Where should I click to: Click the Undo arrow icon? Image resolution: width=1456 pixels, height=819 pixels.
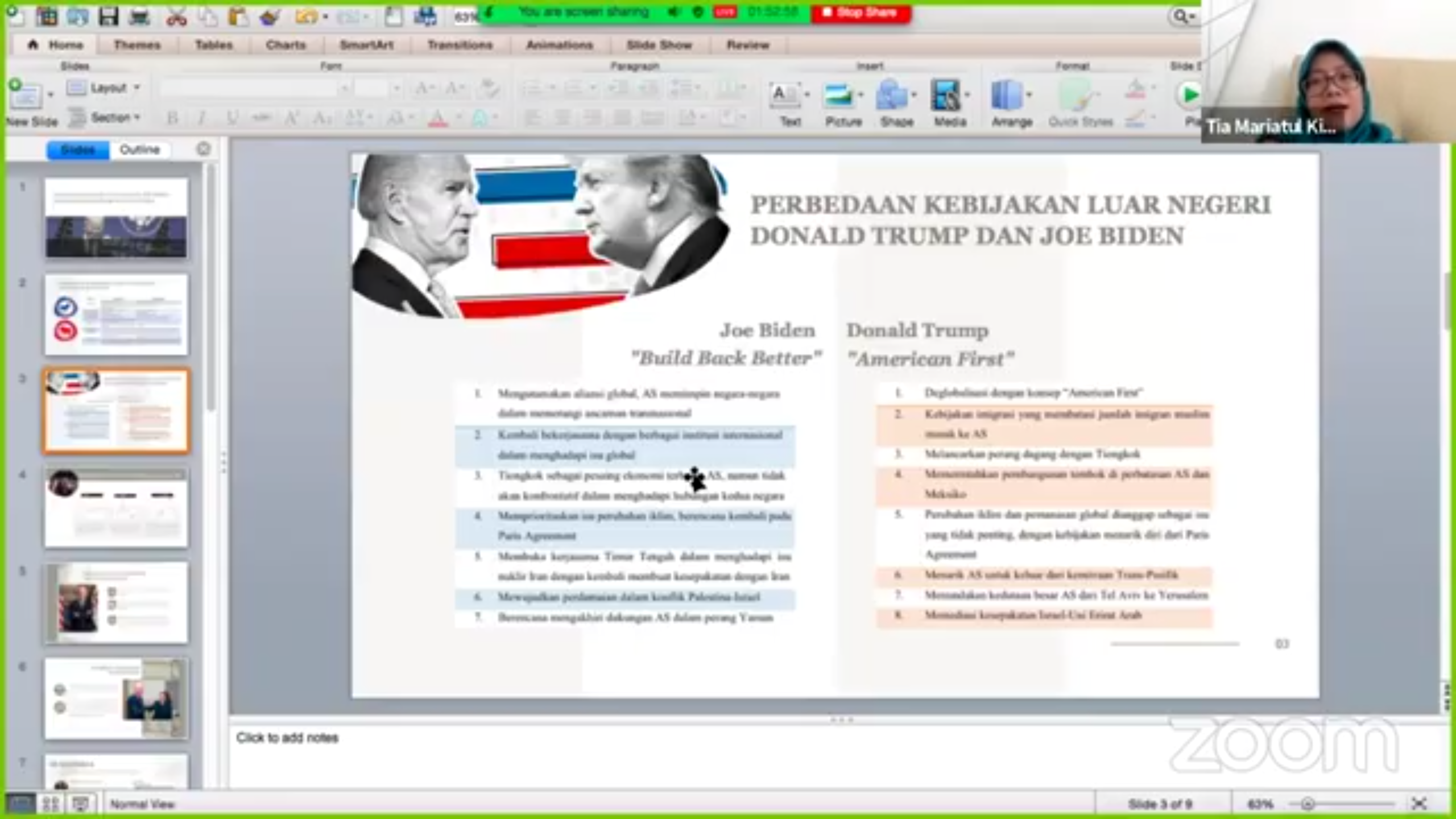pos(306,17)
